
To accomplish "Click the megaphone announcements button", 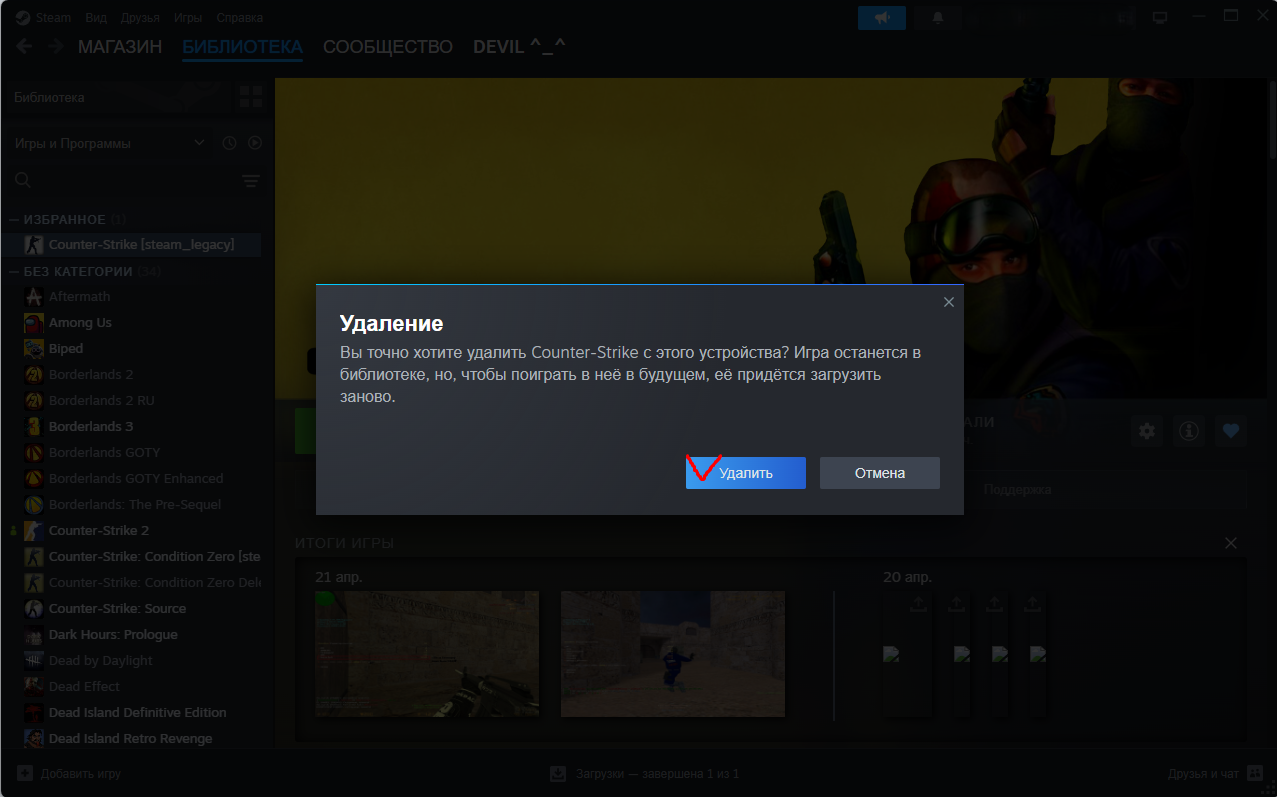I will coord(882,18).
